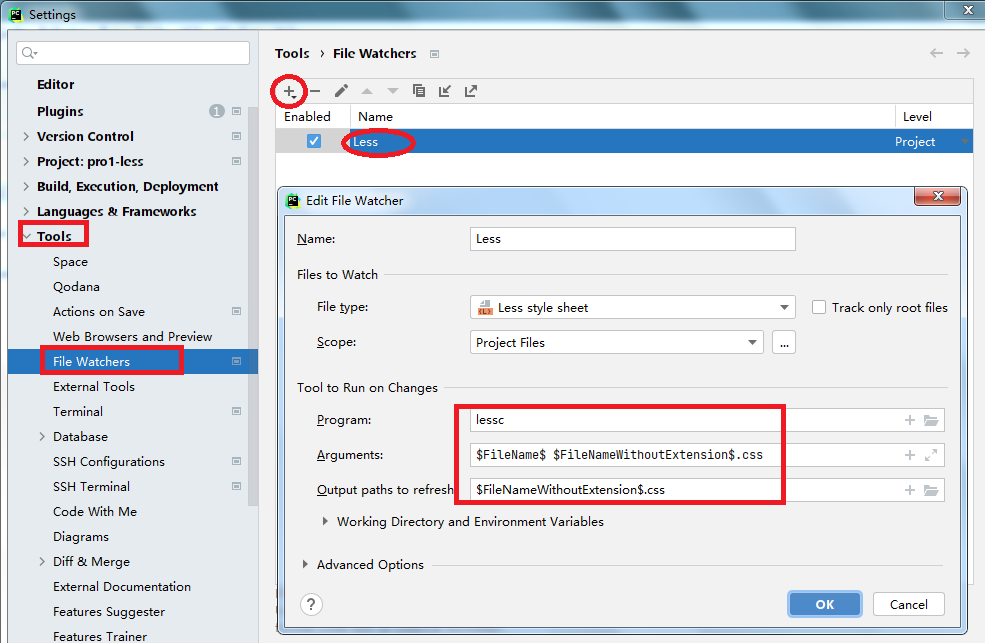Select Editor settings category
The width and height of the screenshot is (985, 643).
pyautogui.click(x=55, y=85)
